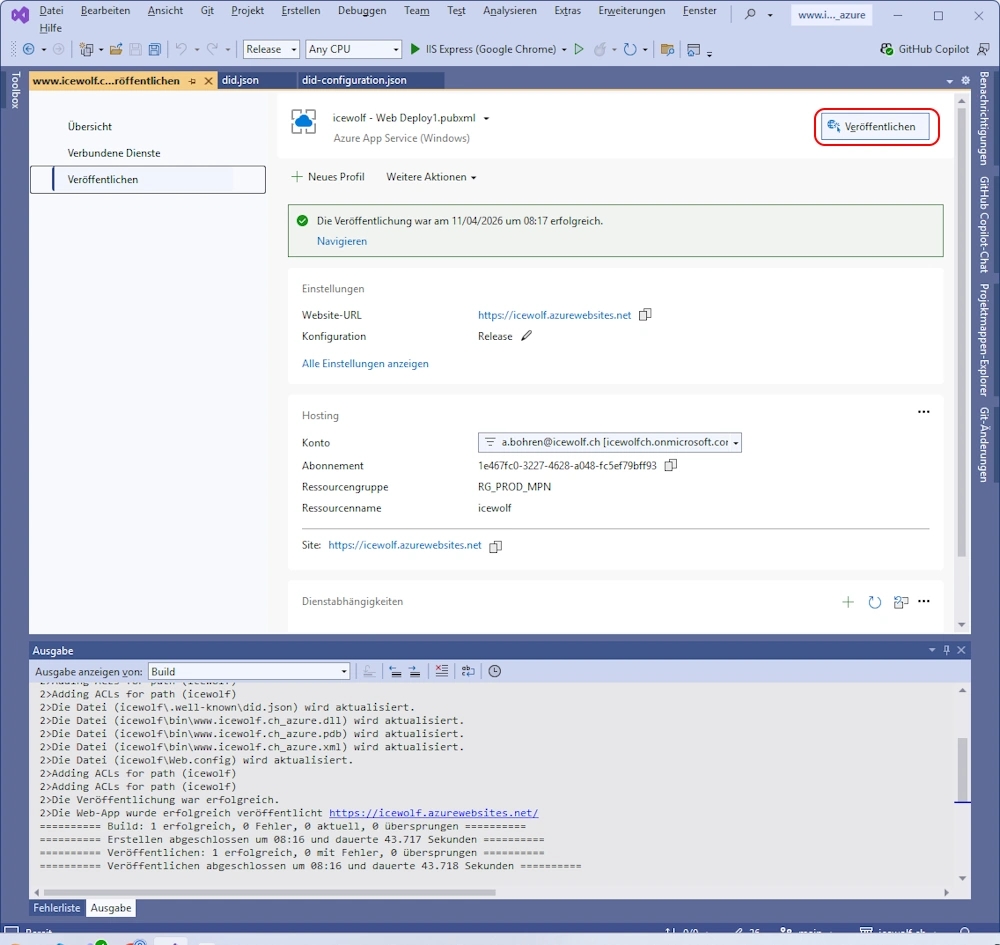
Task: Toggle the timestamp clock in Ausgabe toolbar
Action: pyautogui.click(x=494, y=672)
